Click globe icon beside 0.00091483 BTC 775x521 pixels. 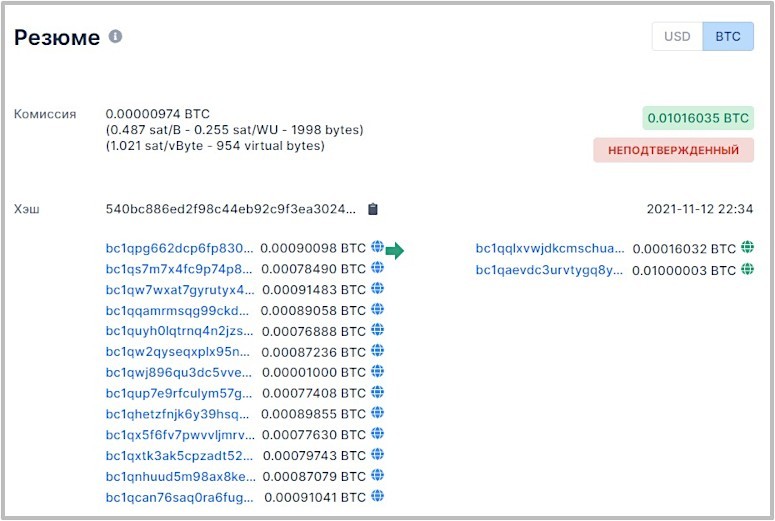coord(378,288)
